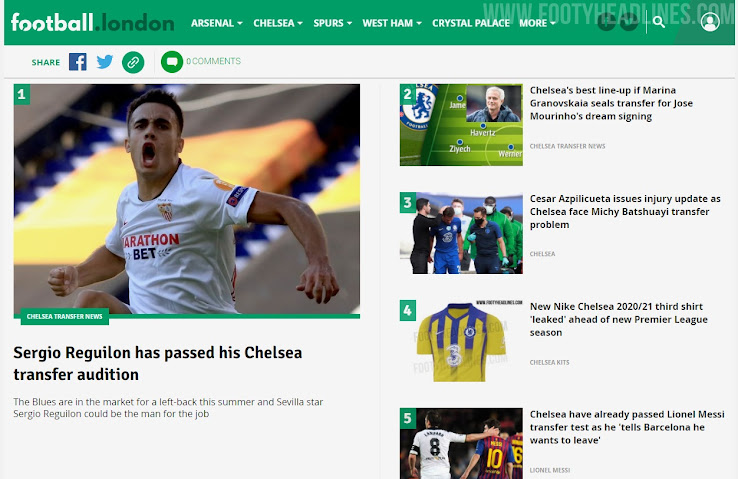
Task: Open headline about Marina Granovskaia and Mourinho's dream signing
Action: [611, 103]
